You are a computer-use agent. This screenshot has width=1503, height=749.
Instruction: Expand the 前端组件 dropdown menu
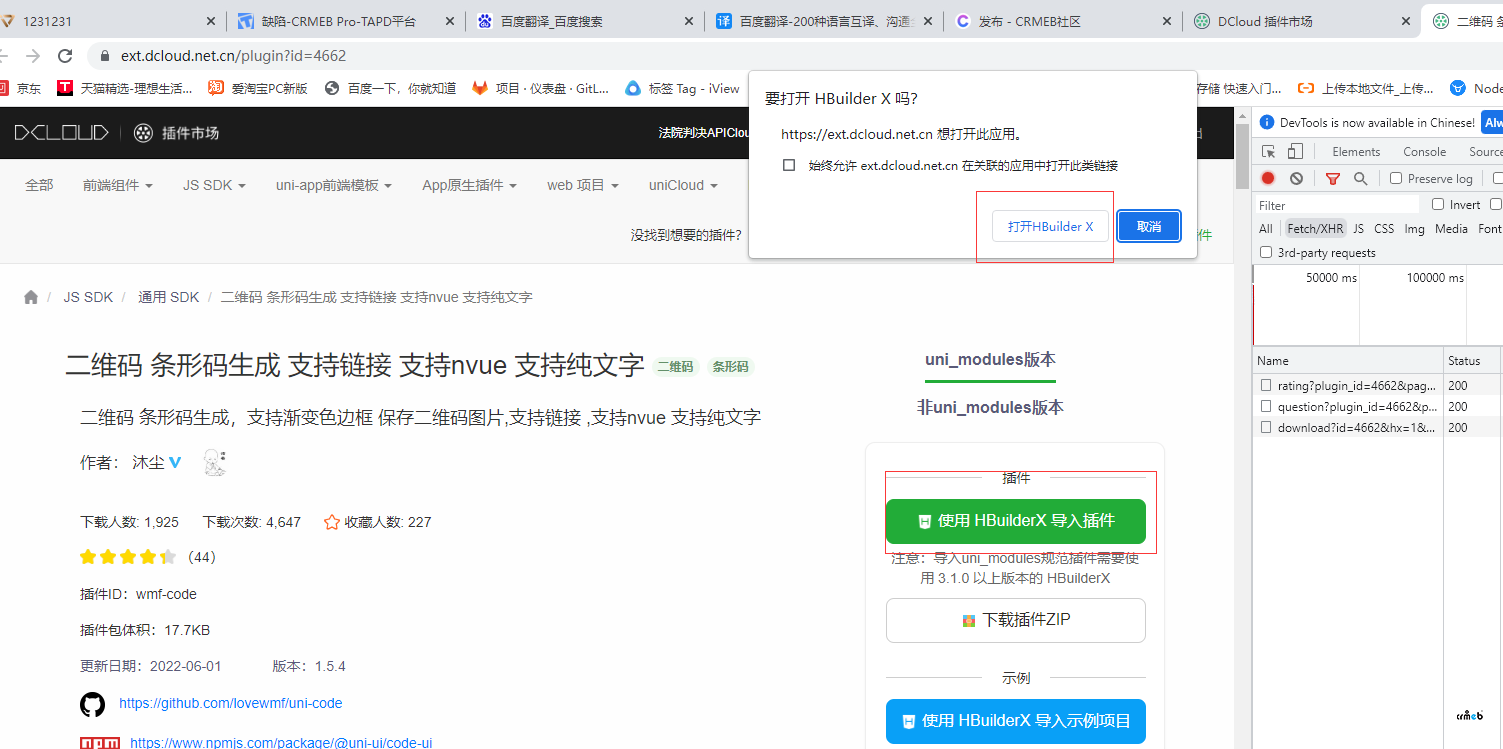tap(117, 185)
